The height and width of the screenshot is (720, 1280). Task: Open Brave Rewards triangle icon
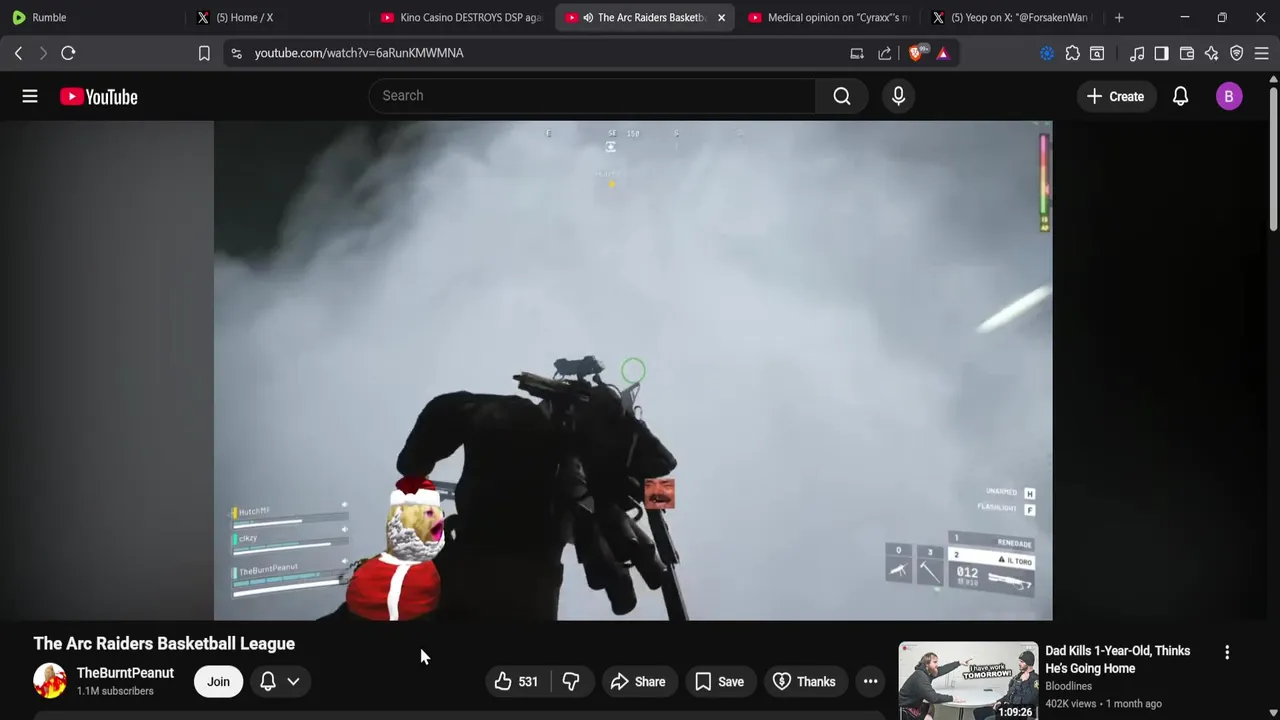[943, 53]
